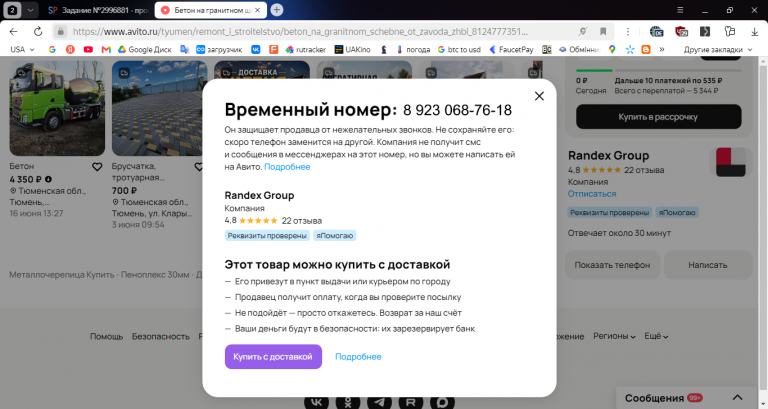Image resolution: width=768 pixels, height=409 pixels.
Task: Reload the Avito page
Action: coord(38,32)
